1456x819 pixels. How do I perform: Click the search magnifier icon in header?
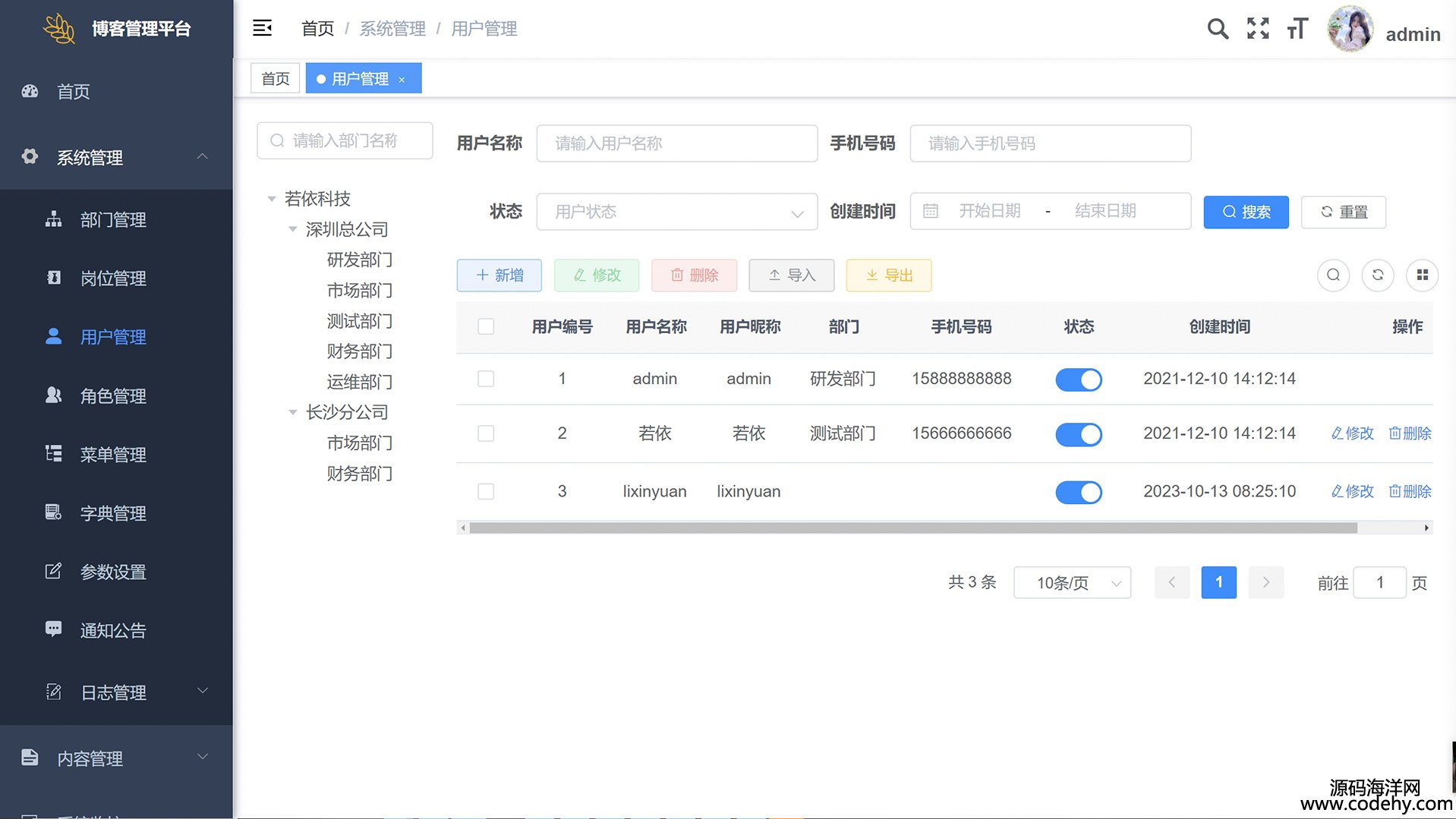click(x=1217, y=29)
